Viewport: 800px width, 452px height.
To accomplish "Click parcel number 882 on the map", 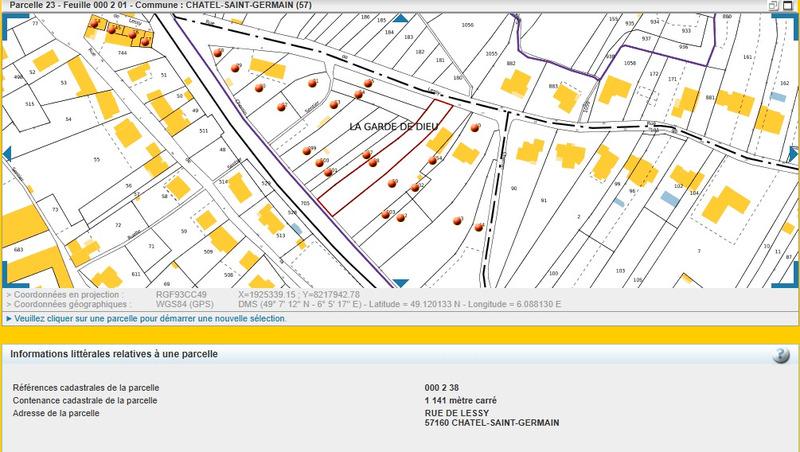I will coord(511,63).
